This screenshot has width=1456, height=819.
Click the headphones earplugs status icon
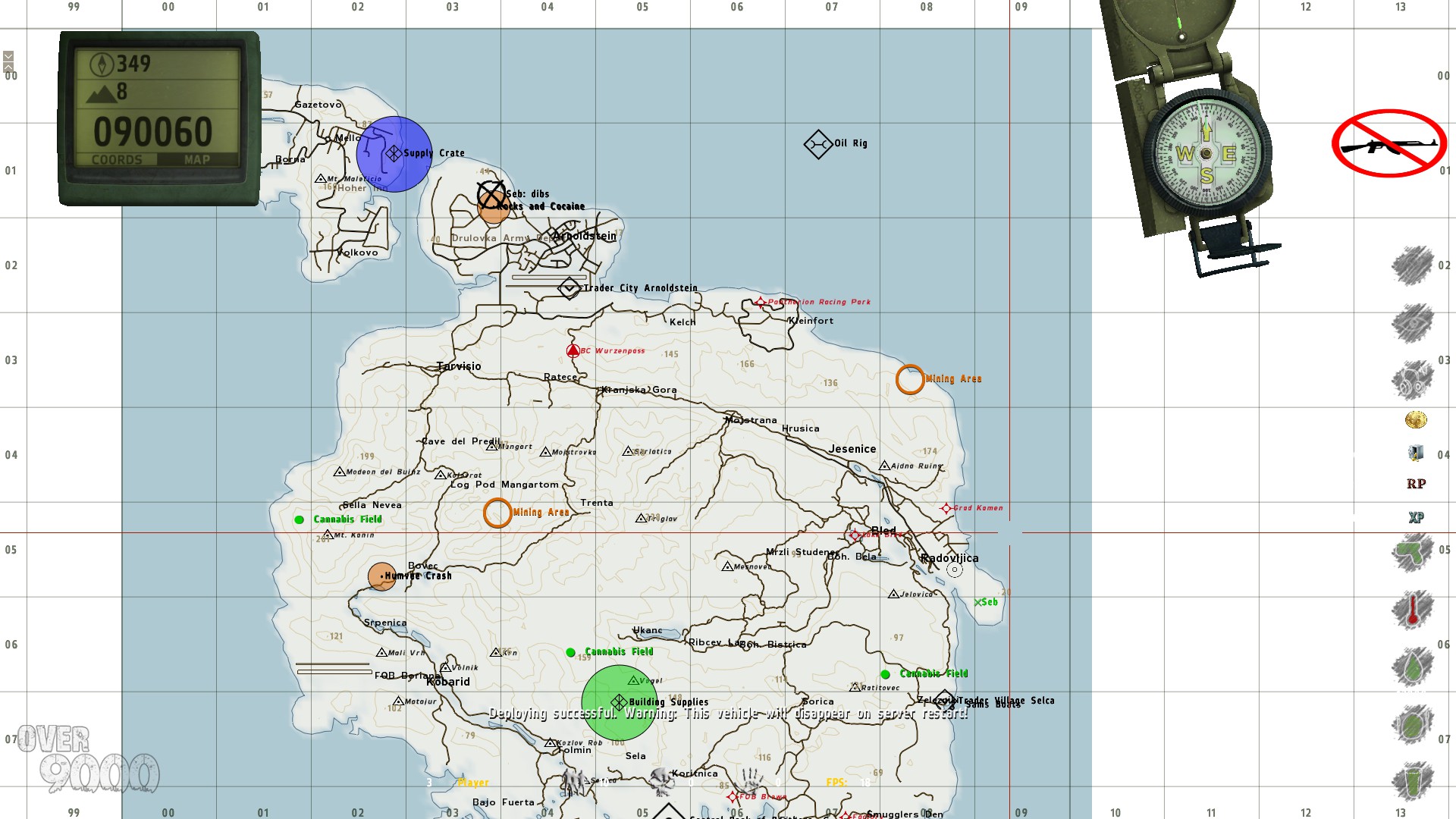1412,380
